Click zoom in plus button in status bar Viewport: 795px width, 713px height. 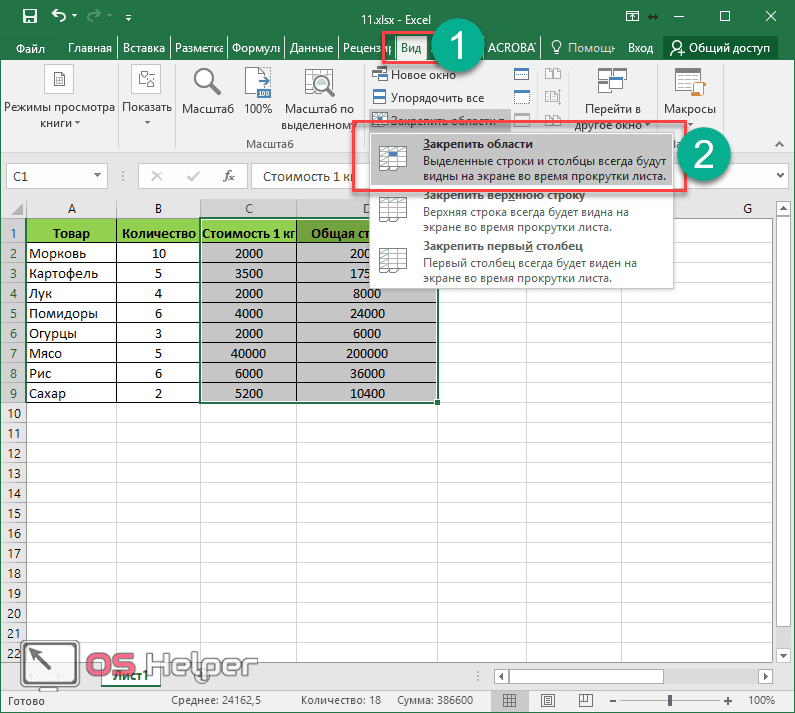(728, 701)
